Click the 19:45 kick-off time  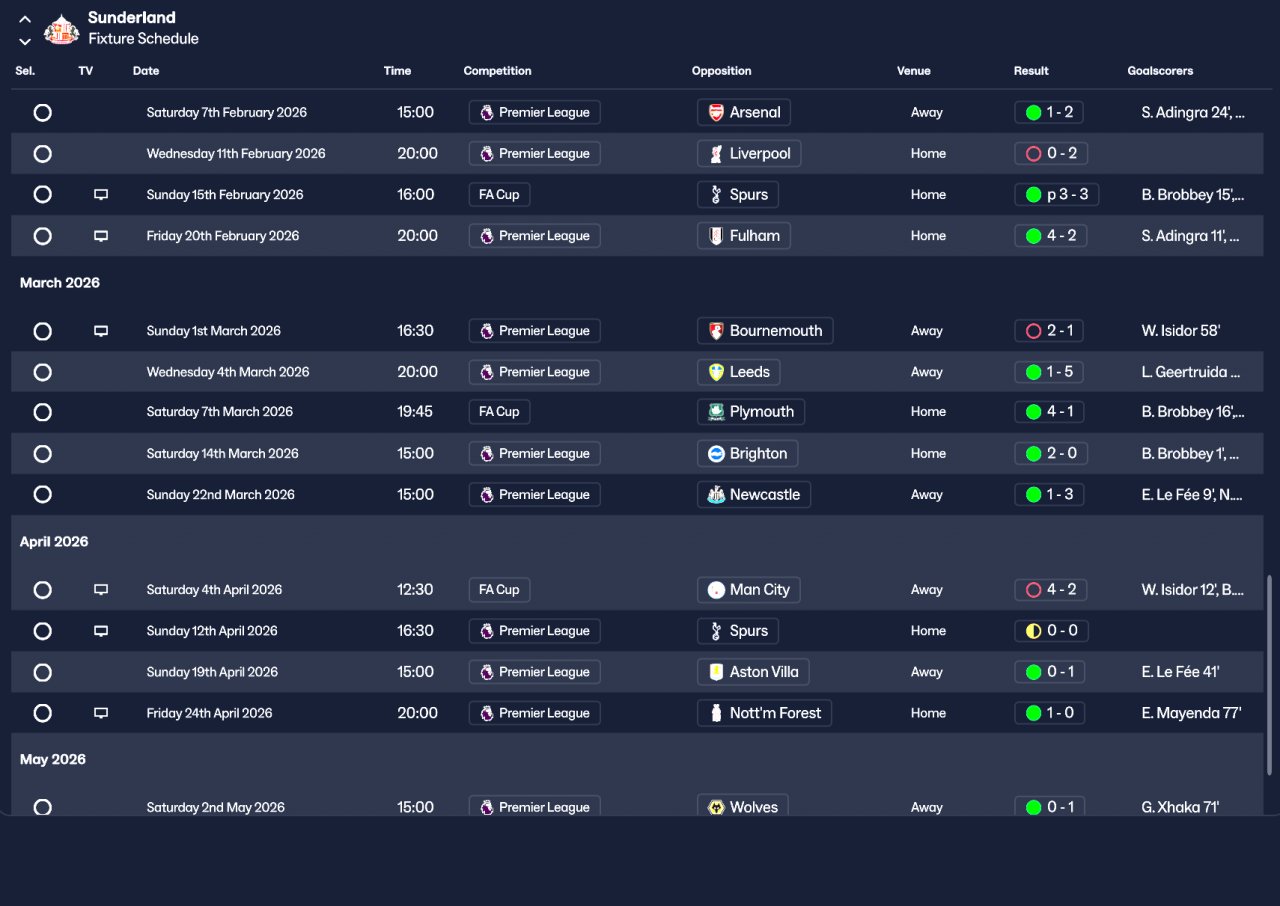point(415,412)
